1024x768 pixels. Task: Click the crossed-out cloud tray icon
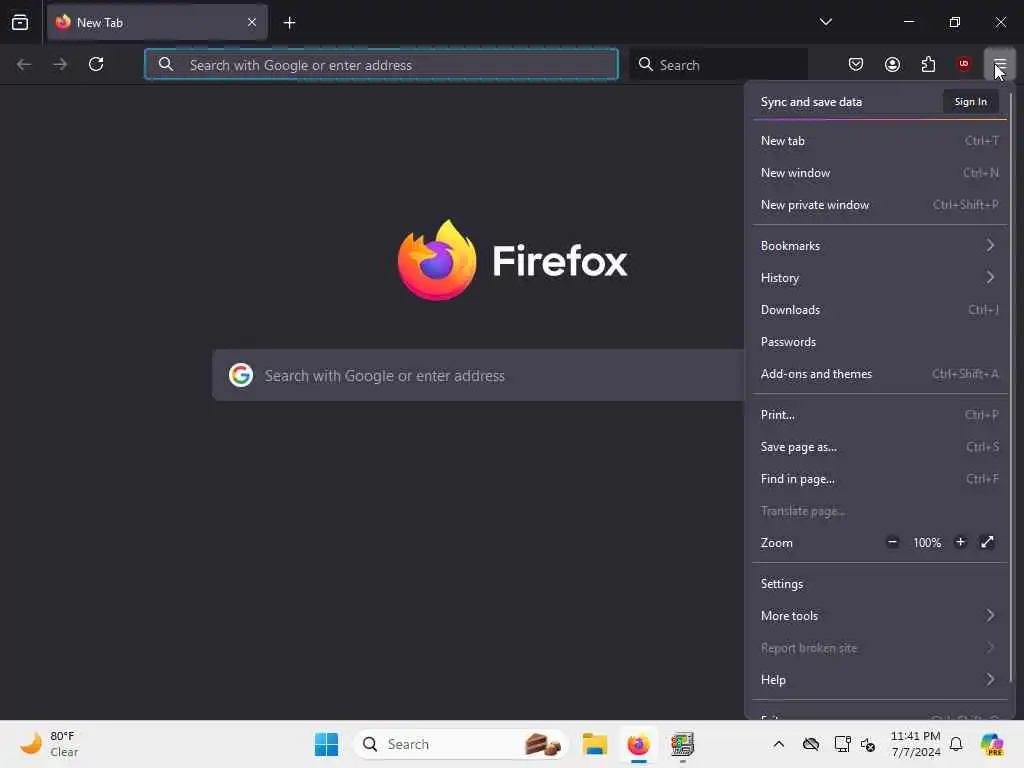pyautogui.click(x=810, y=744)
